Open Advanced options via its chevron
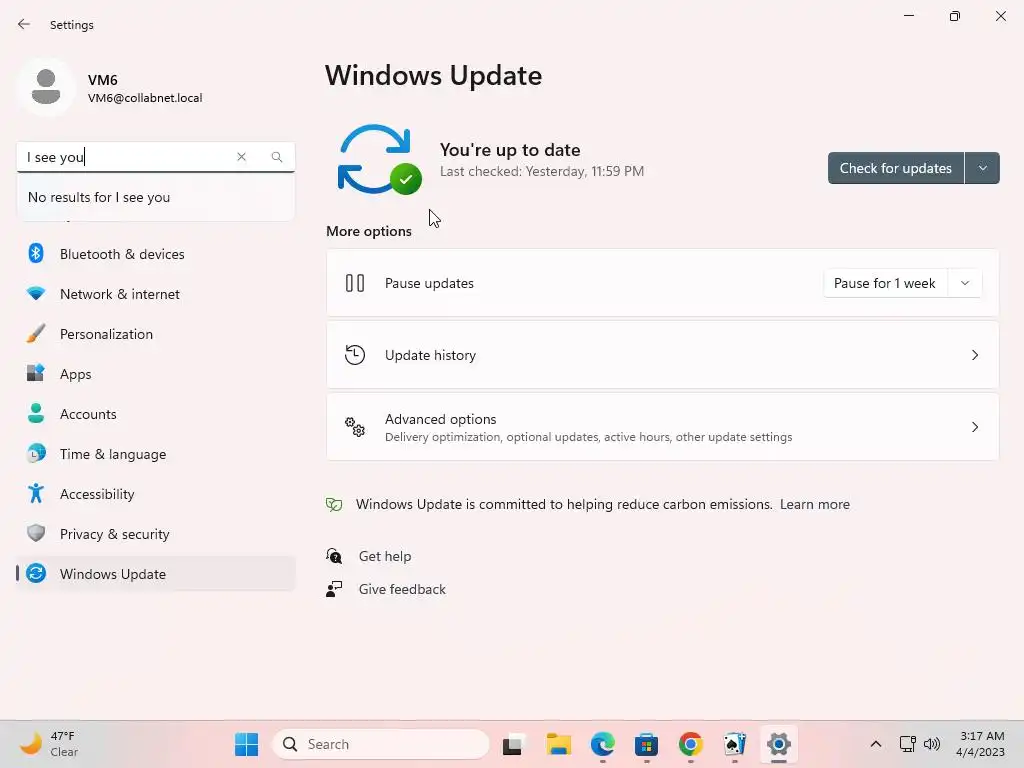The image size is (1024, 768). pos(974,426)
